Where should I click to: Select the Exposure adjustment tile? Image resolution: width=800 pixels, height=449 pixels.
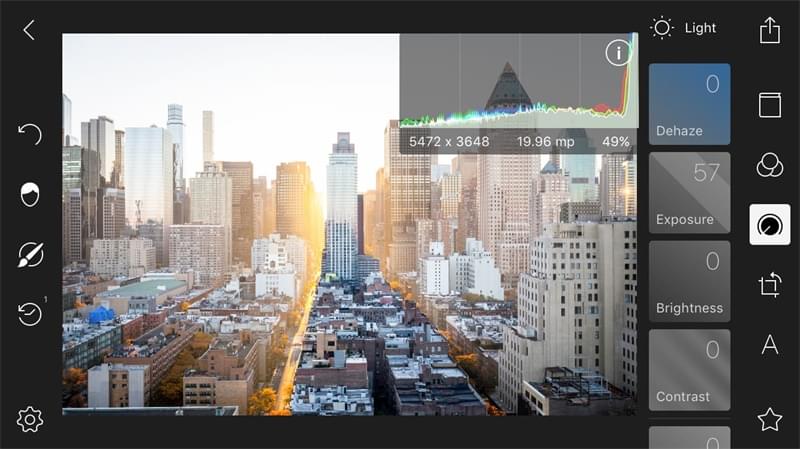(689, 193)
